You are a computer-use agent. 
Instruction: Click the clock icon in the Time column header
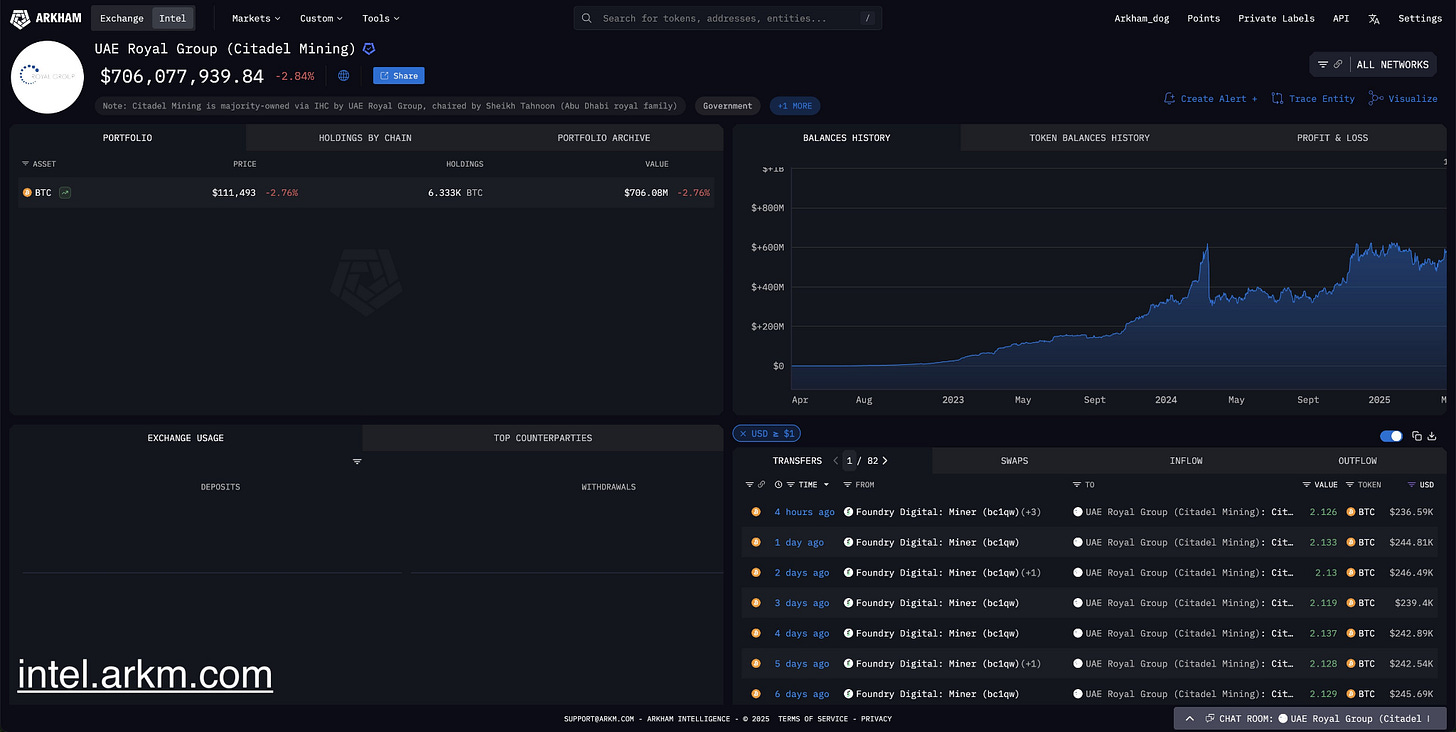click(779, 484)
